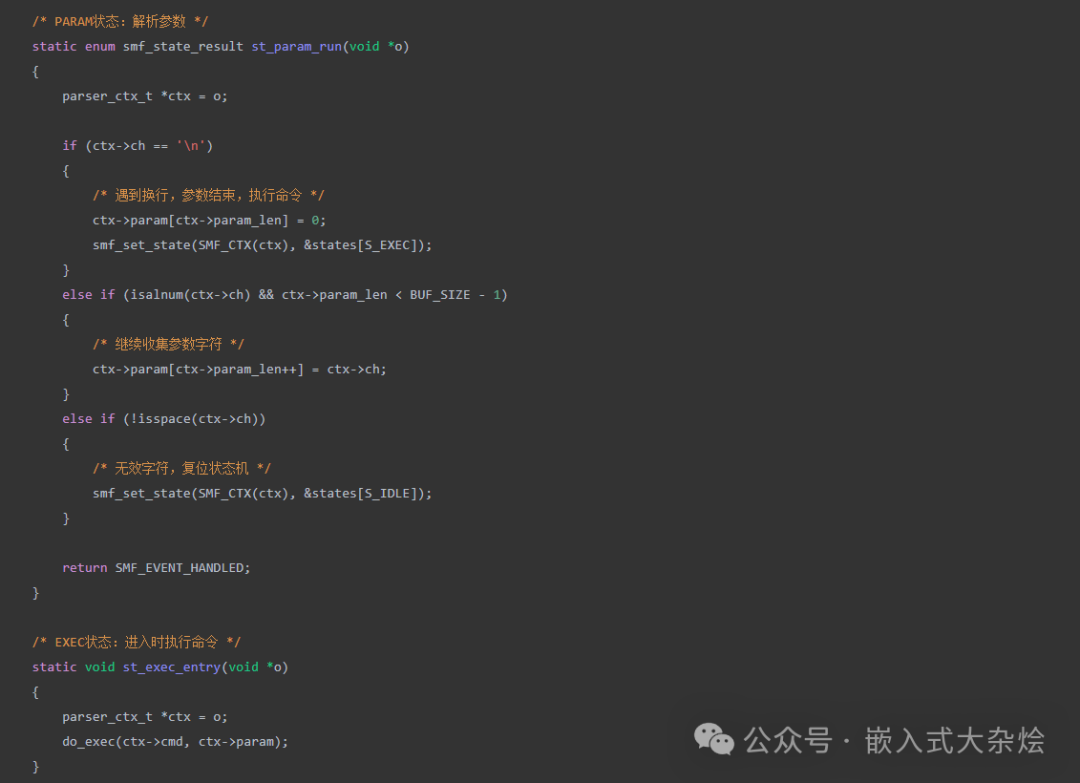
Task: Click the line "ctx->param[ctx->param_len] = 0;"
Action: 209,220
